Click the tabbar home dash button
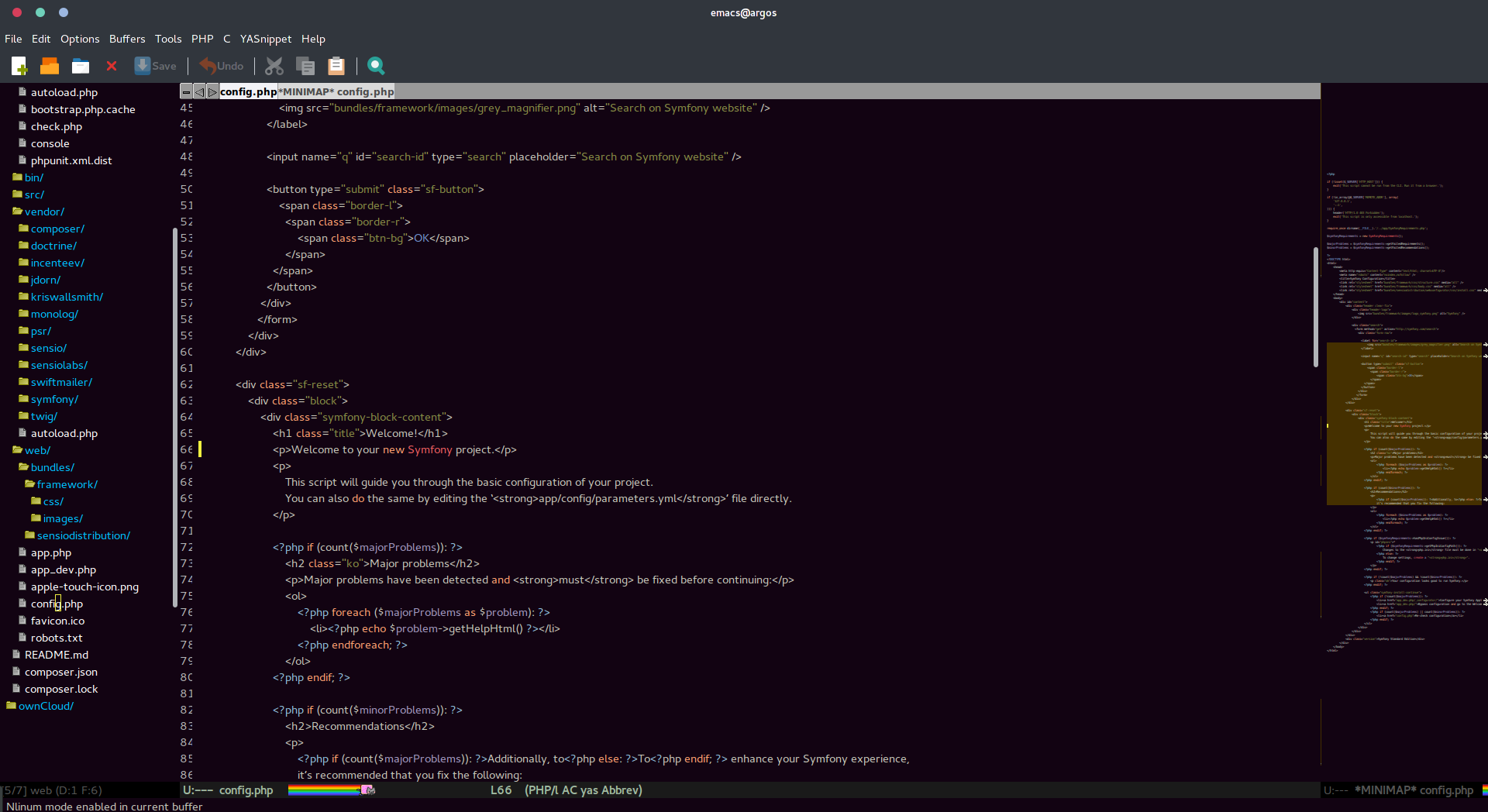 [x=186, y=91]
